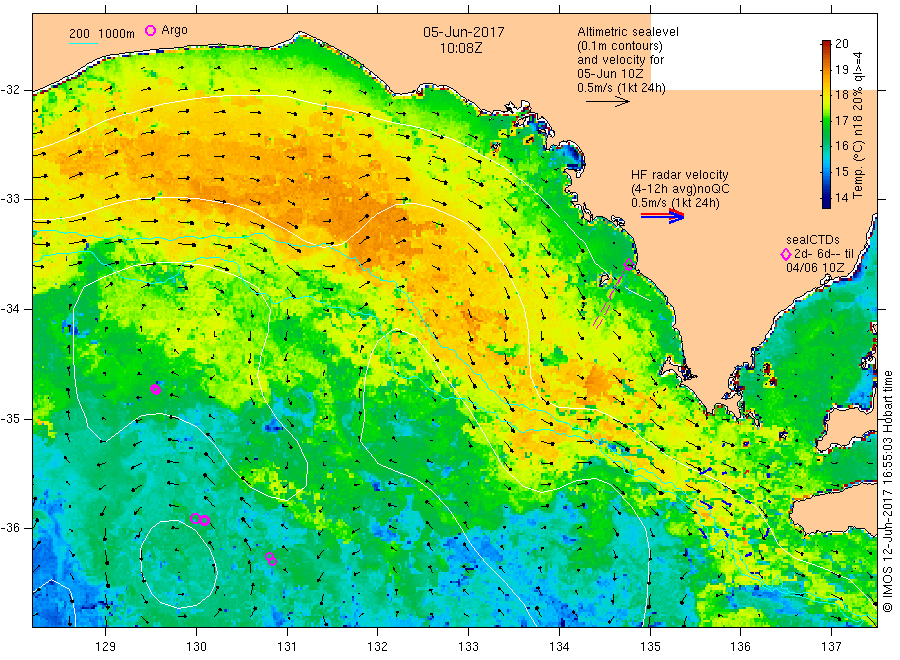Viewport: 900px width, 660px height.
Task: Click the 133 longitude axis label
Action: 468,647
